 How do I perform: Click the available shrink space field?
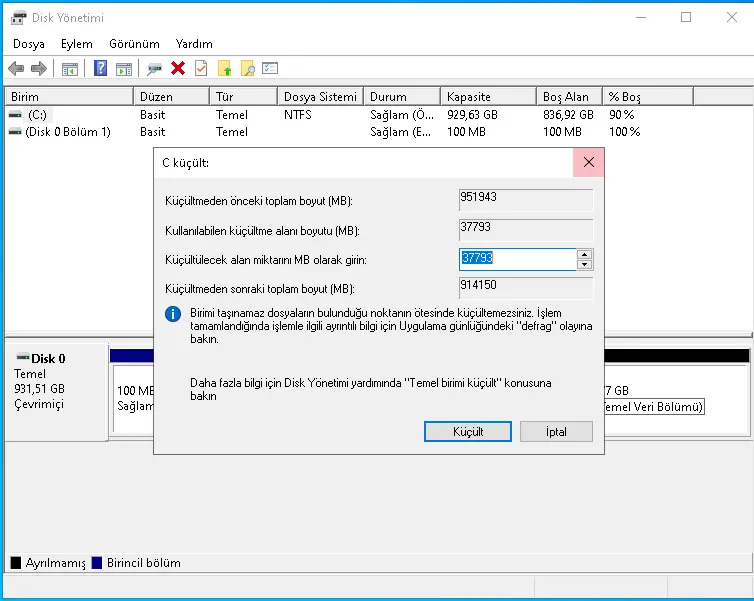tap(526, 230)
